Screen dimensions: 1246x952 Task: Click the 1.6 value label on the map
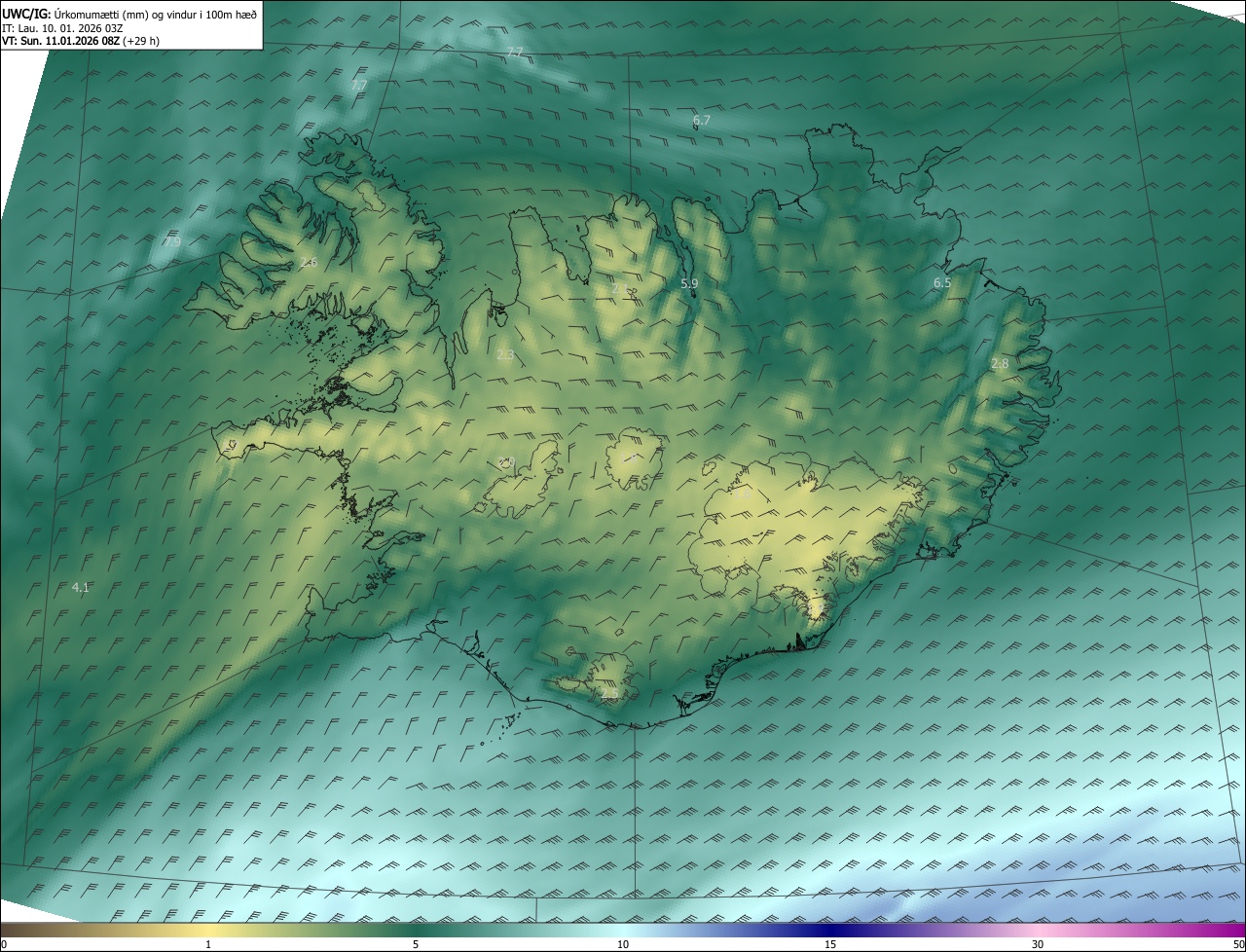point(742,494)
